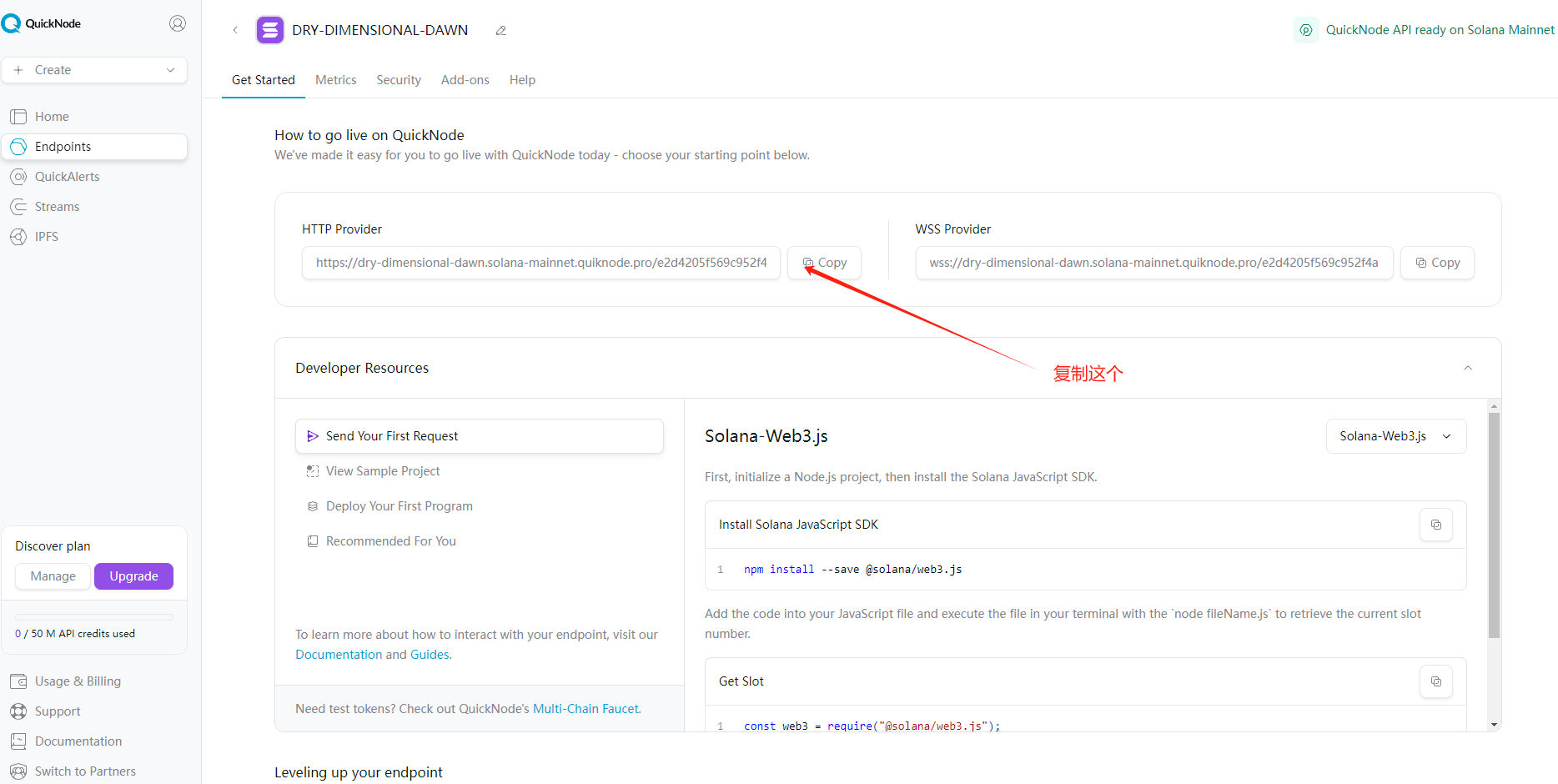Copy the WSS Provider URL
This screenshot has width=1558, height=784.
(x=1437, y=263)
